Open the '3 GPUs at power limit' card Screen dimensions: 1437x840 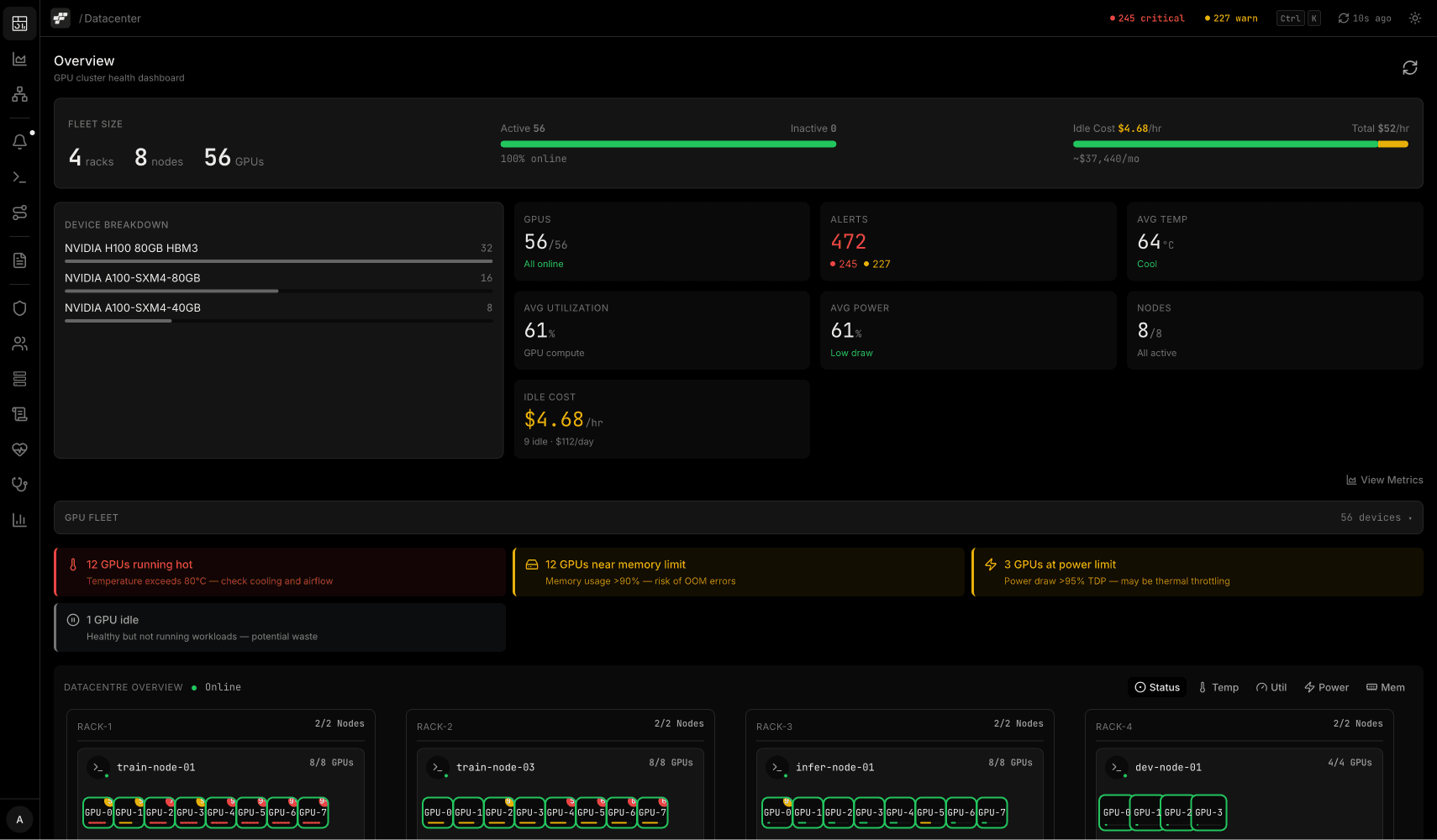(1197, 572)
